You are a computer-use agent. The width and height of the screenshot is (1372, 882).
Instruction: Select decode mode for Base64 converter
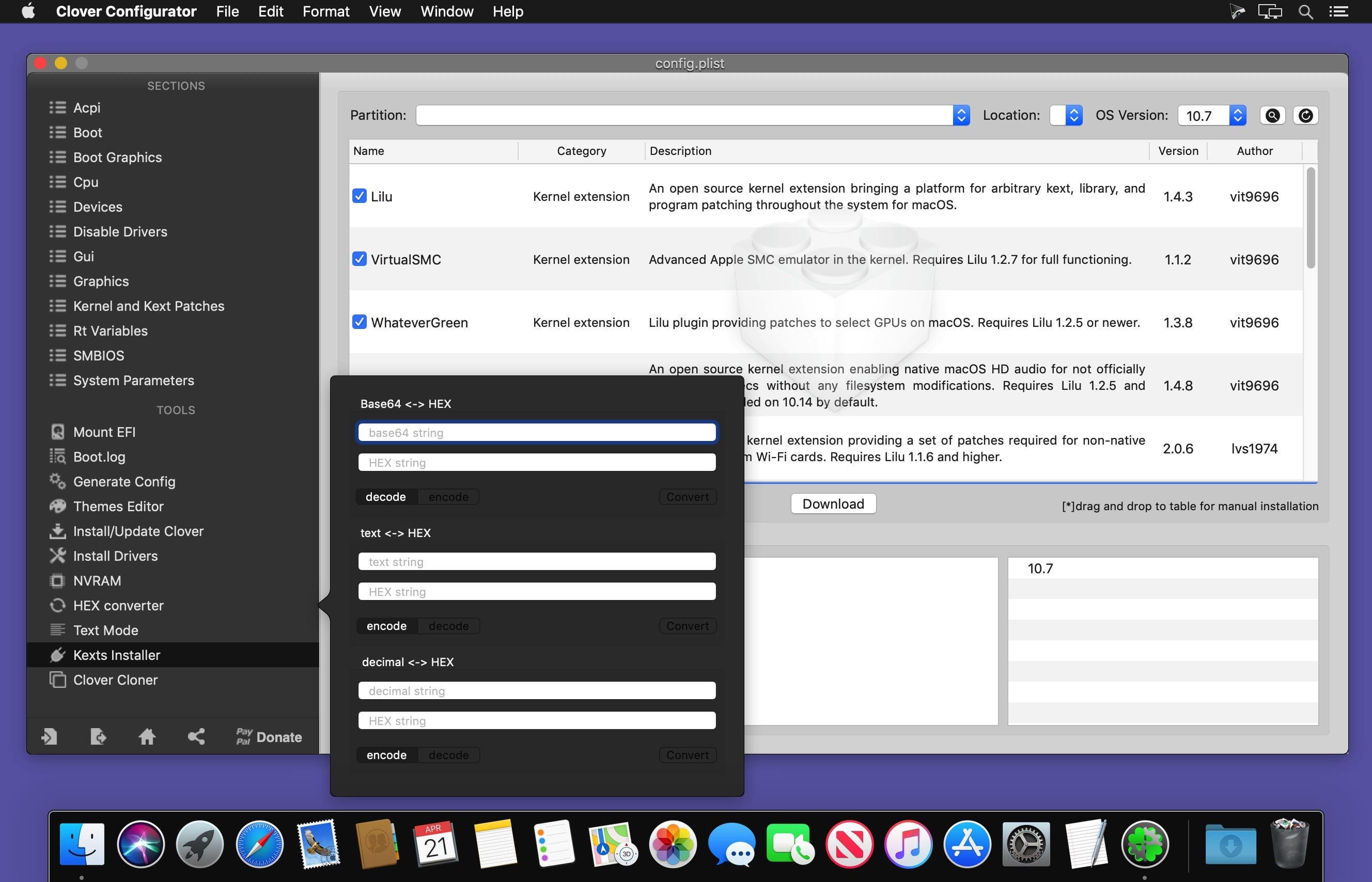pyautogui.click(x=386, y=497)
